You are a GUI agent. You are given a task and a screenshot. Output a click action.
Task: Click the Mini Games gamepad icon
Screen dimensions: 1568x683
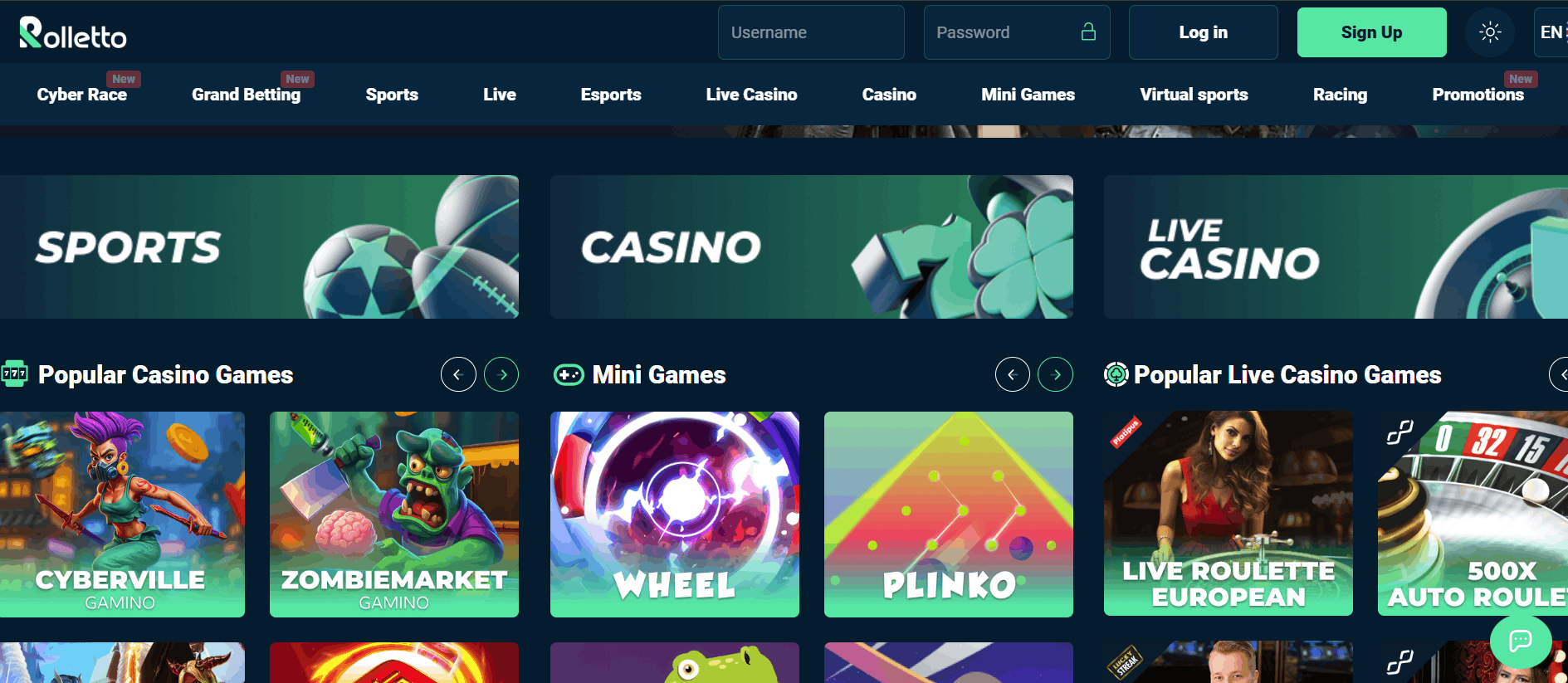pyautogui.click(x=569, y=375)
